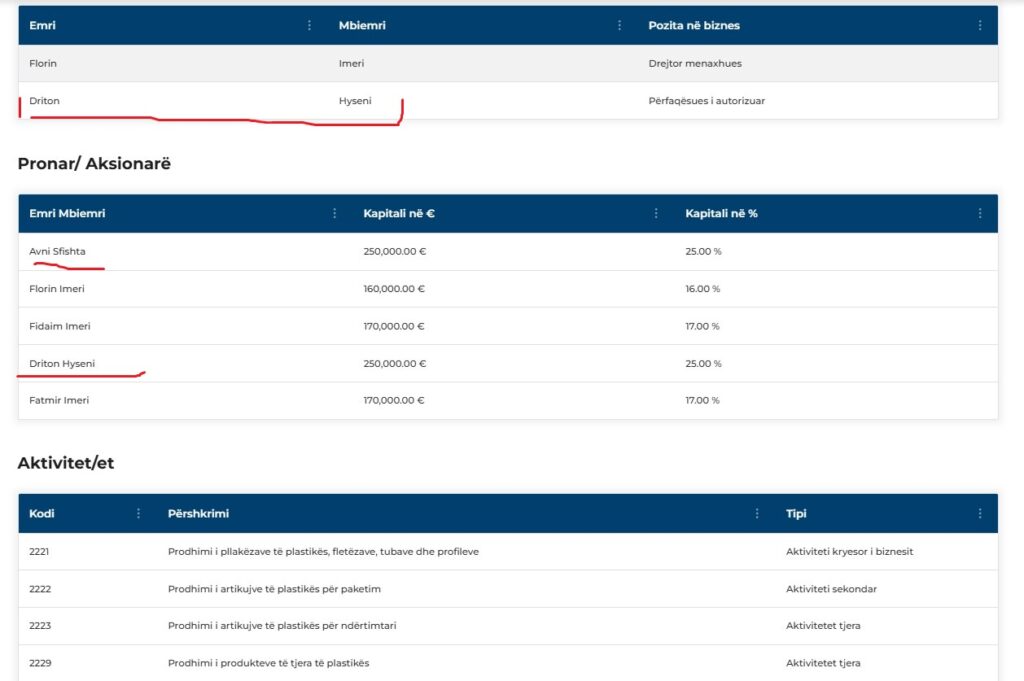Click the Aktiviteti sekondar type cell
The height and width of the screenshot is (681, 1024).
point(831,589)
